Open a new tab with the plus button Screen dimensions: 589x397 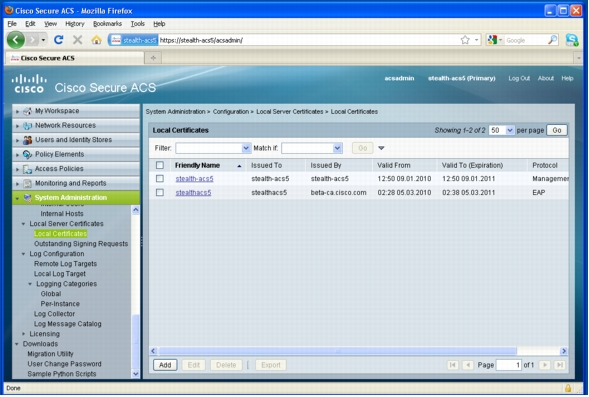coord(153,58)
